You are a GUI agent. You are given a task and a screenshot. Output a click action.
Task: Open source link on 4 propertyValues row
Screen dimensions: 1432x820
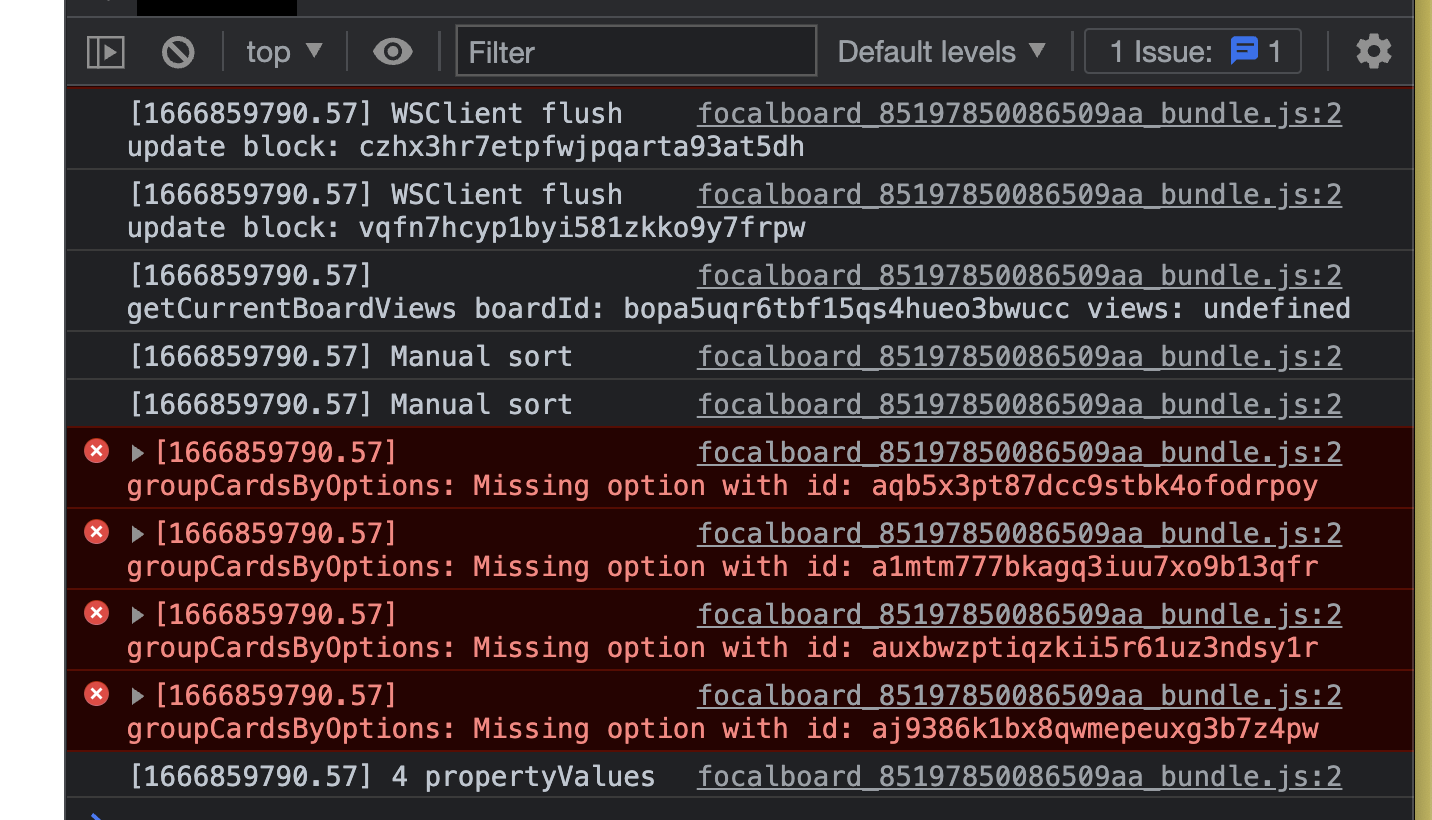coord(1019,776)
